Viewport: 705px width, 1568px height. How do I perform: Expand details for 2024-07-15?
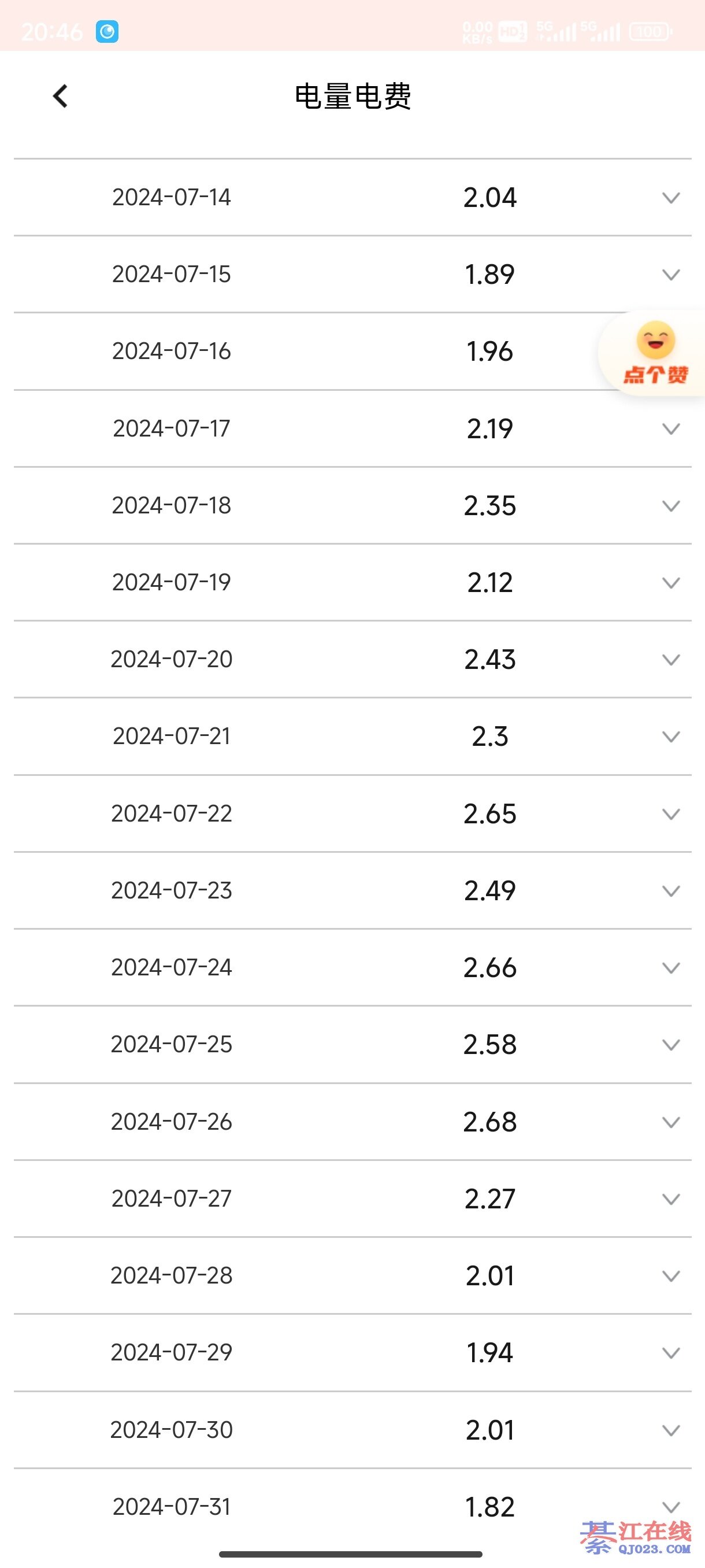click(x=670, y=275)
